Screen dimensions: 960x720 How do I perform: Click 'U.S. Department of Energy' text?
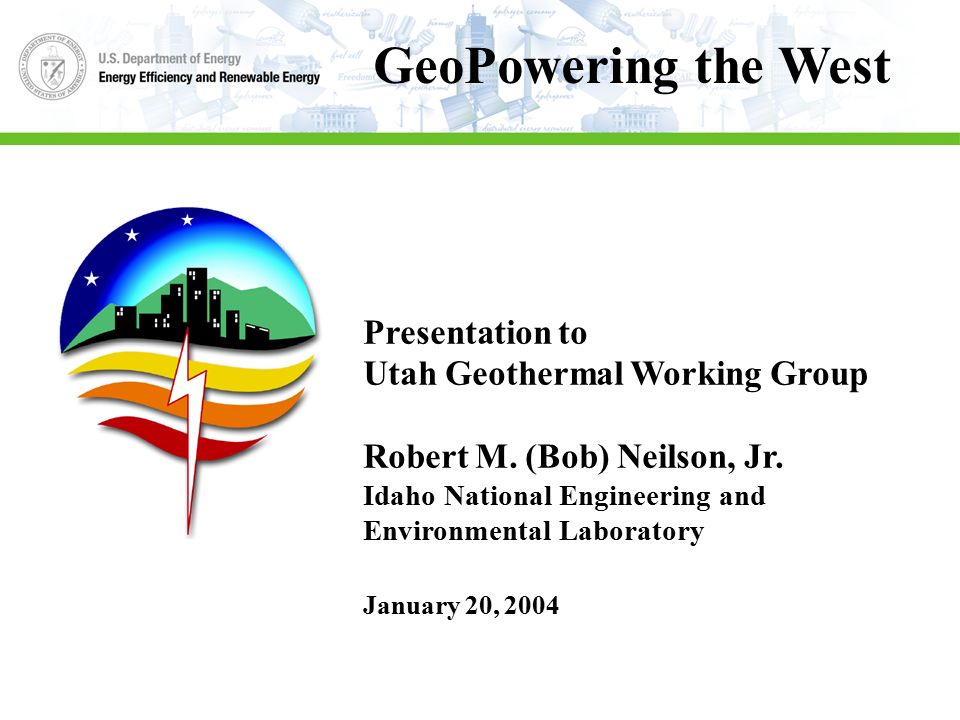170,59
